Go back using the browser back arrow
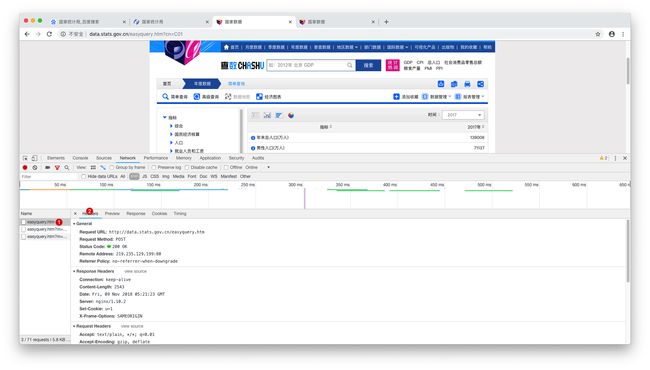The height and width of the screenshot is (370, 650). pos(27,34)
